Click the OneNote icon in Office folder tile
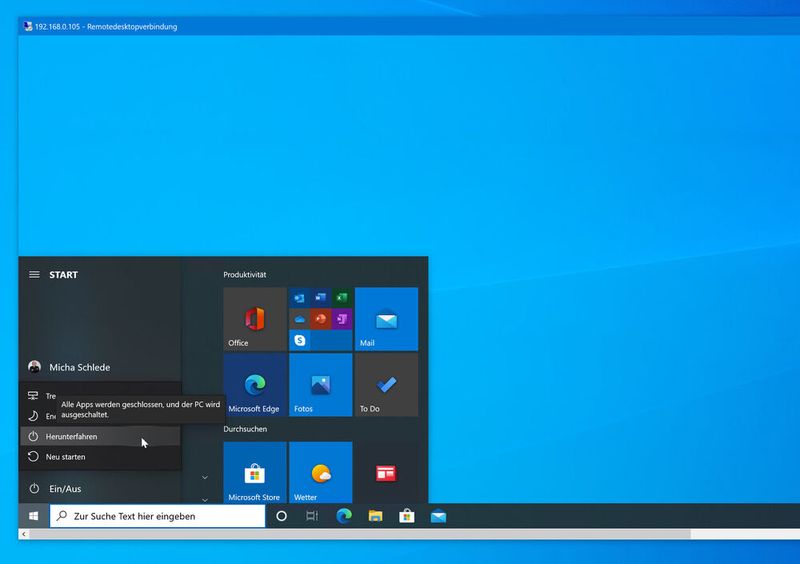The height and width of the screenshot is (564, 800). click(342, 319)
